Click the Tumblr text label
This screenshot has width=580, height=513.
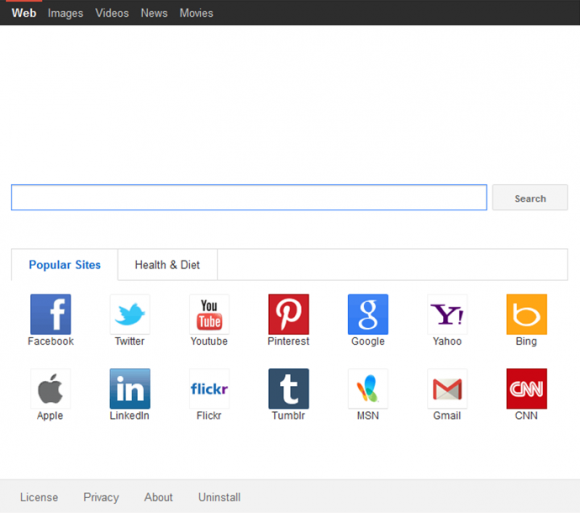[289, 415]
